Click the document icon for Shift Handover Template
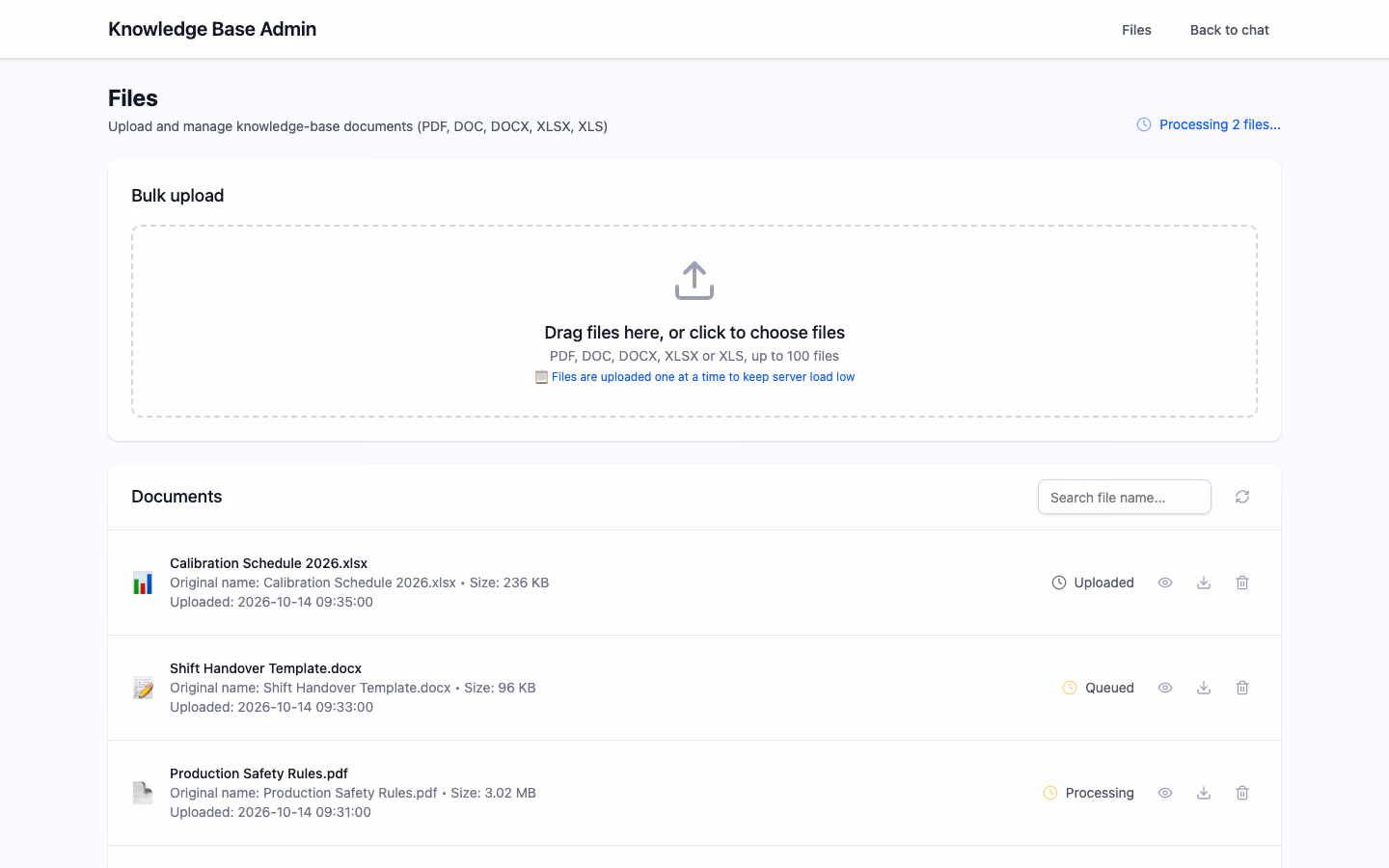 pyautogui.click(x=143, y=688)
